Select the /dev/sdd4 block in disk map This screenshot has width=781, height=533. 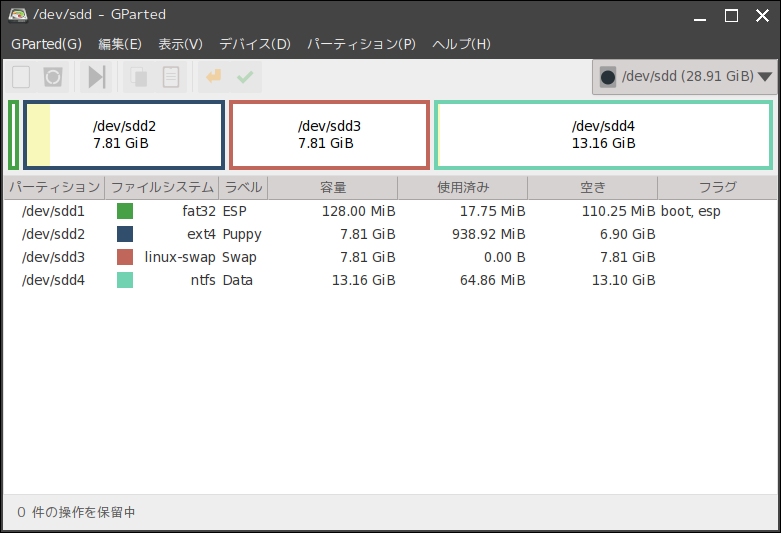tap(603, 135)
